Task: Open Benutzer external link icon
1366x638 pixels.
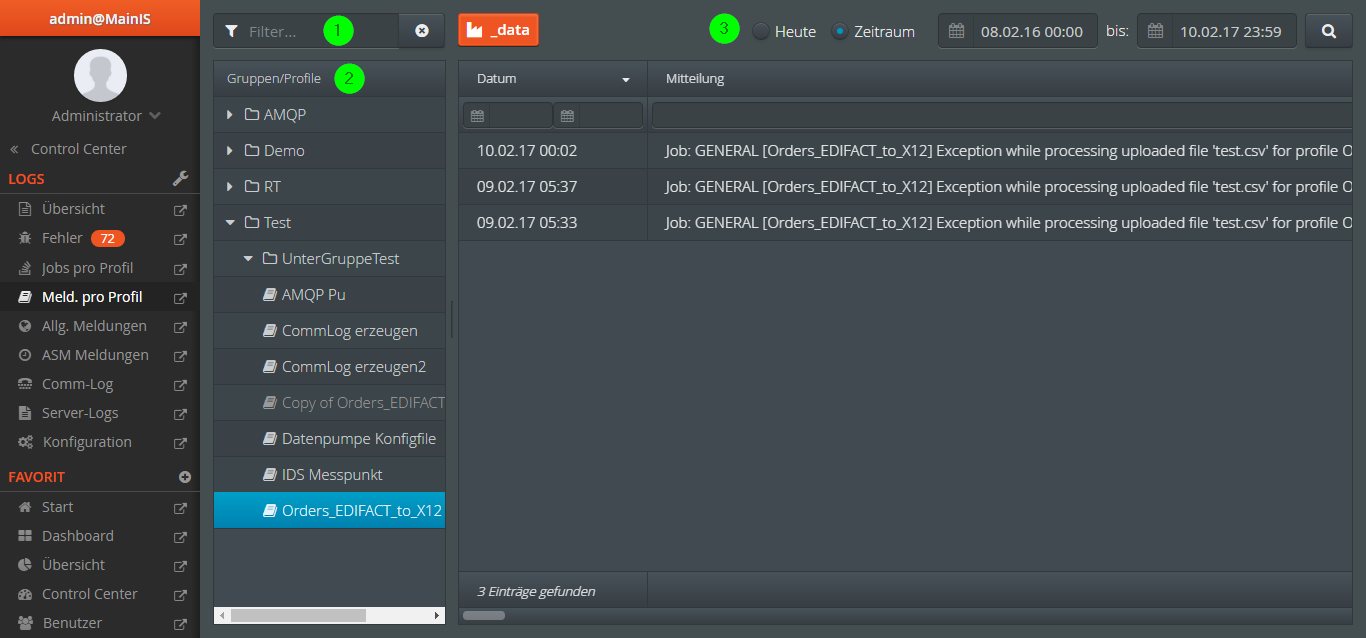Action: (x=181, y=623)
